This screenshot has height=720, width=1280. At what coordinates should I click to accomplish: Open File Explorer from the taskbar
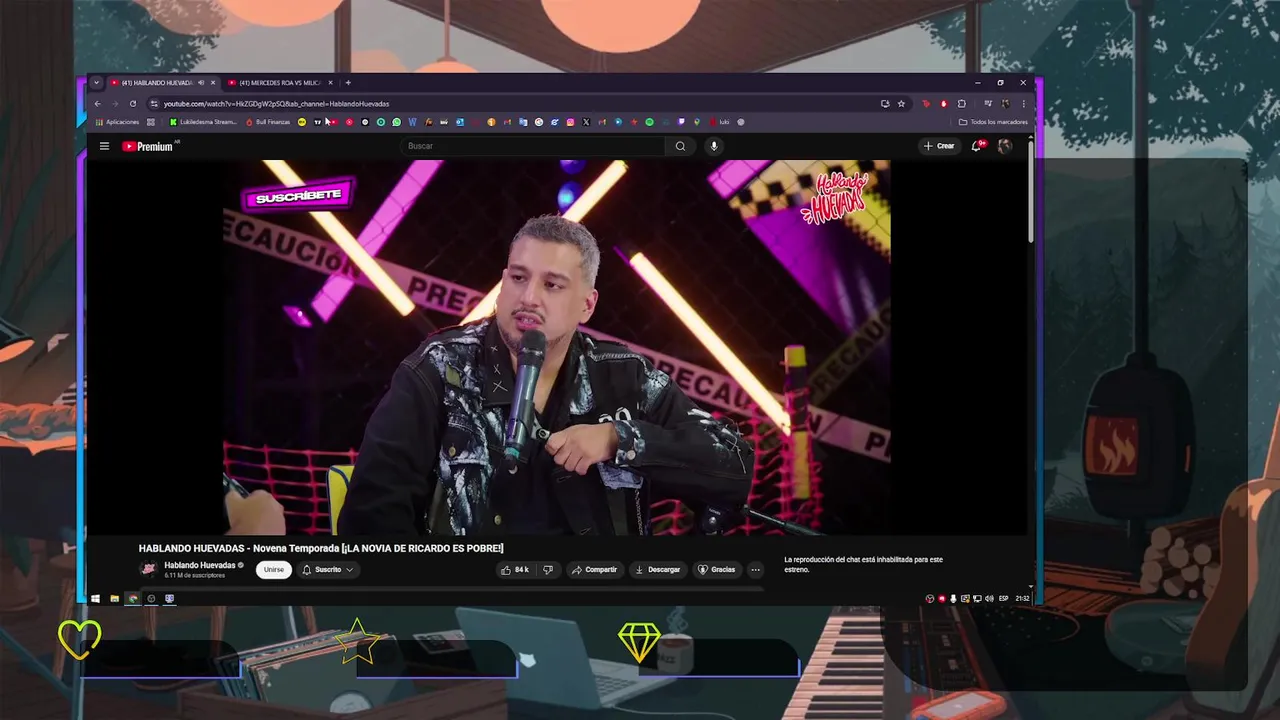tap(114, 598)
